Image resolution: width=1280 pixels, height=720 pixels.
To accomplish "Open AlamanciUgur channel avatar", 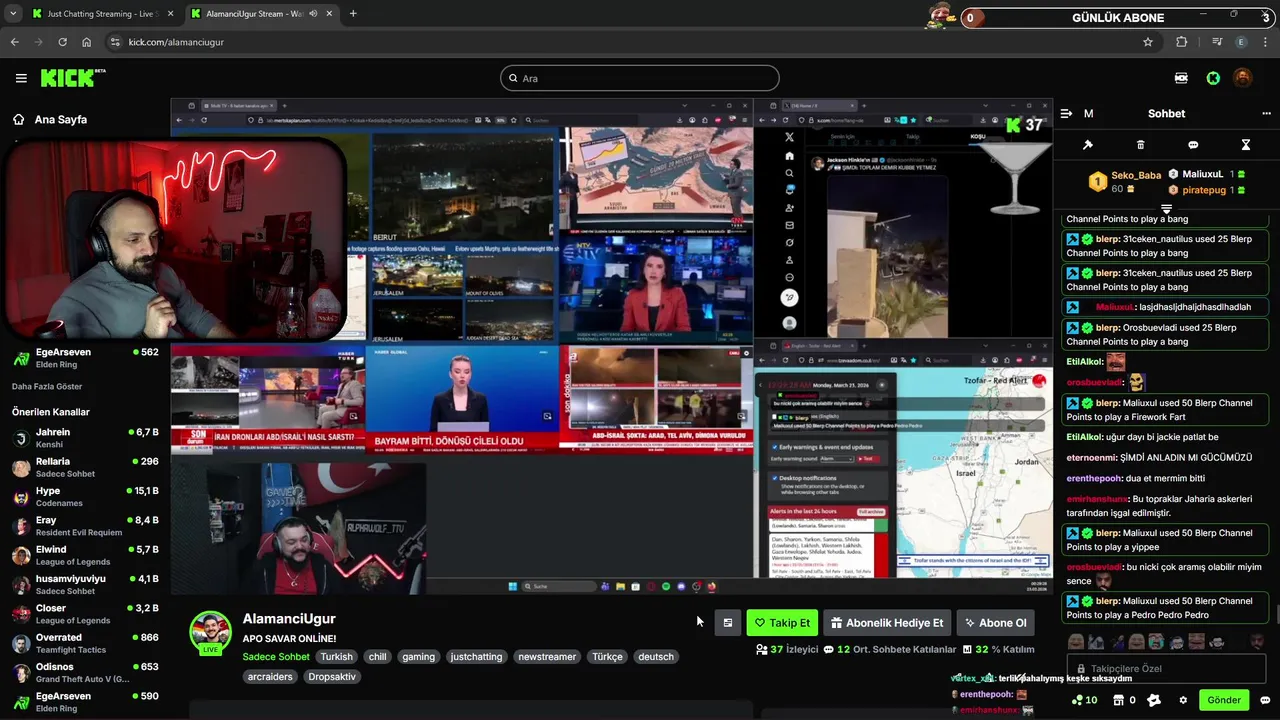I will pyautogui.click(x=210, y=631).
